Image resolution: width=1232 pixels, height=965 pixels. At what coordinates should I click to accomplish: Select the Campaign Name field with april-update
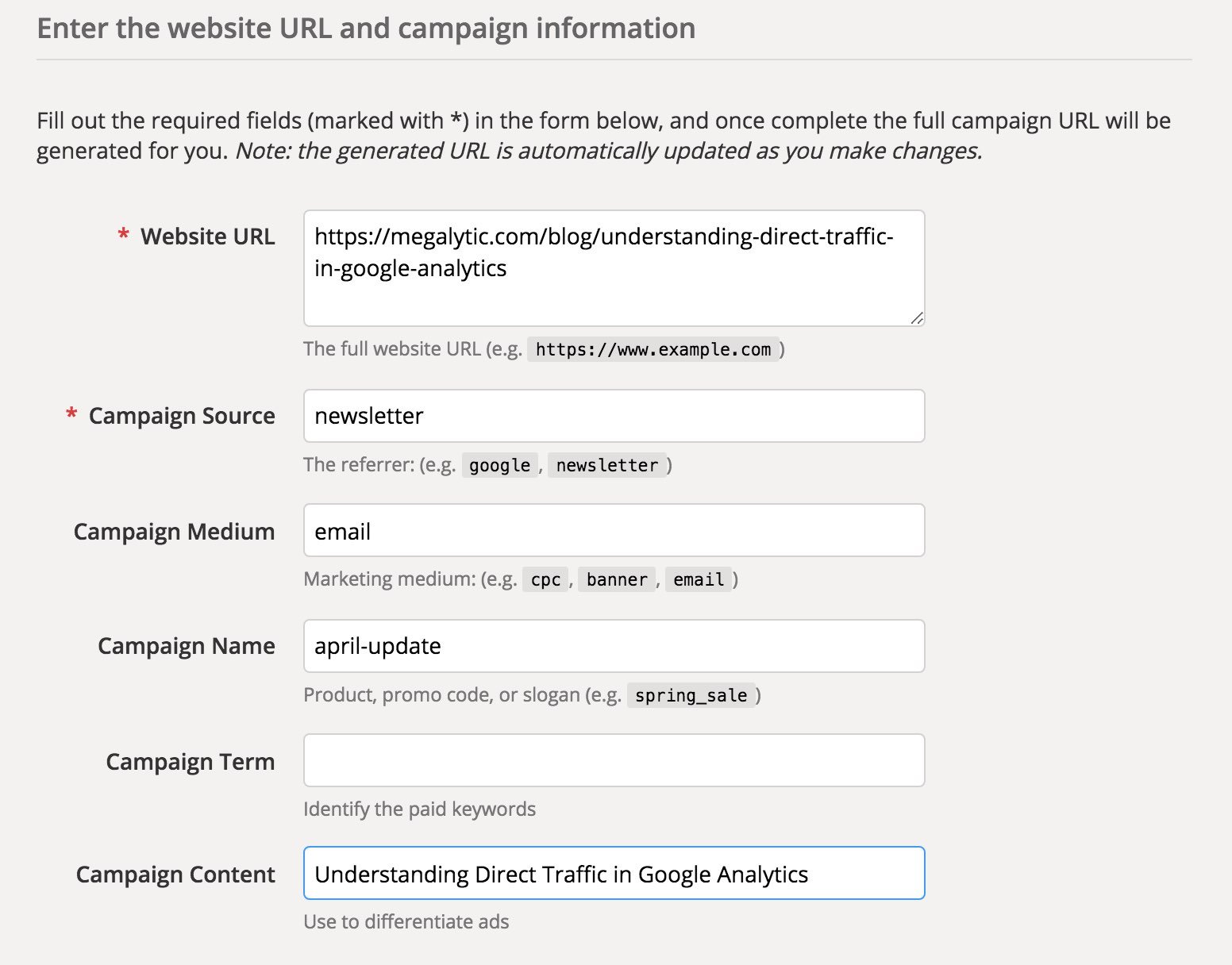click(x=613, y=646)
